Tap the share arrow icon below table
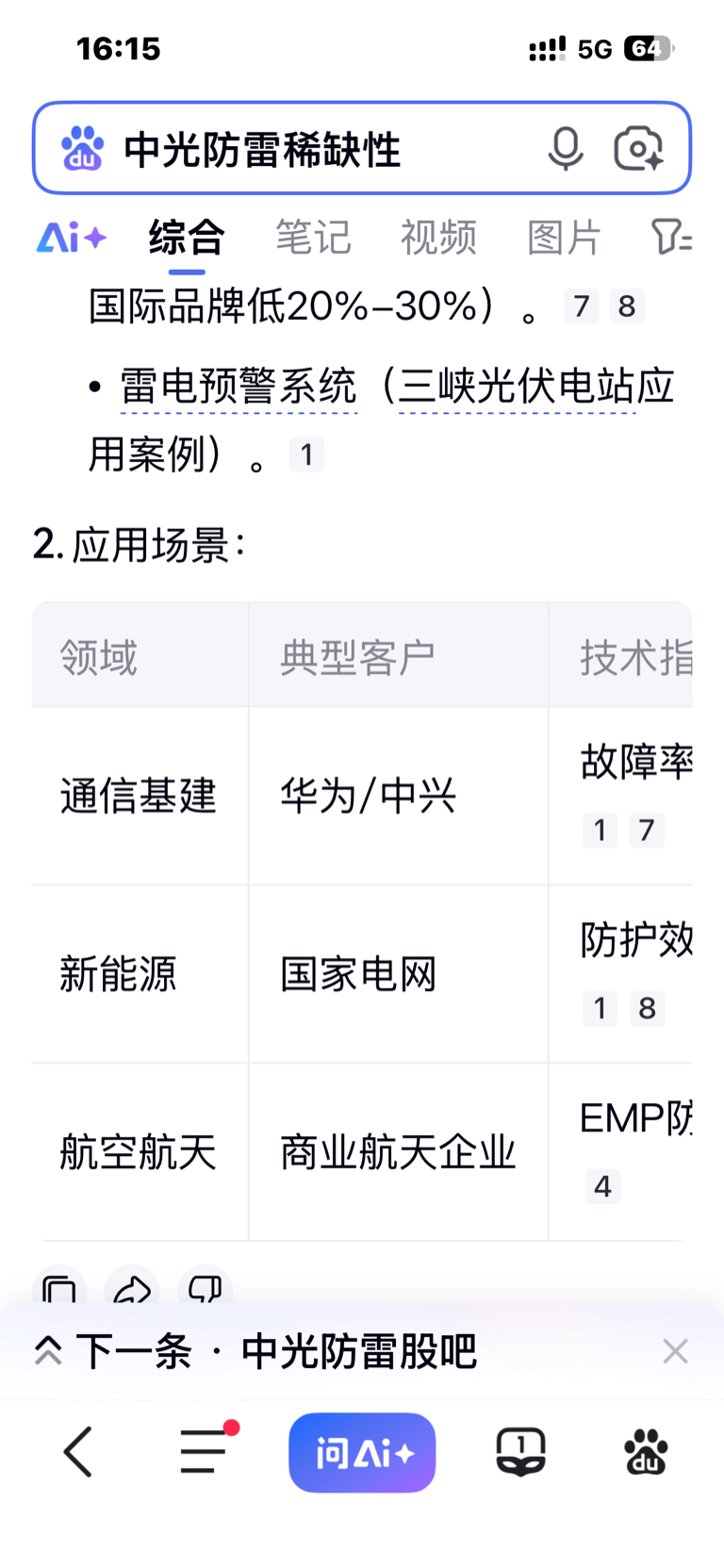The image size is (724, 1568). [x=132, y=1288]
